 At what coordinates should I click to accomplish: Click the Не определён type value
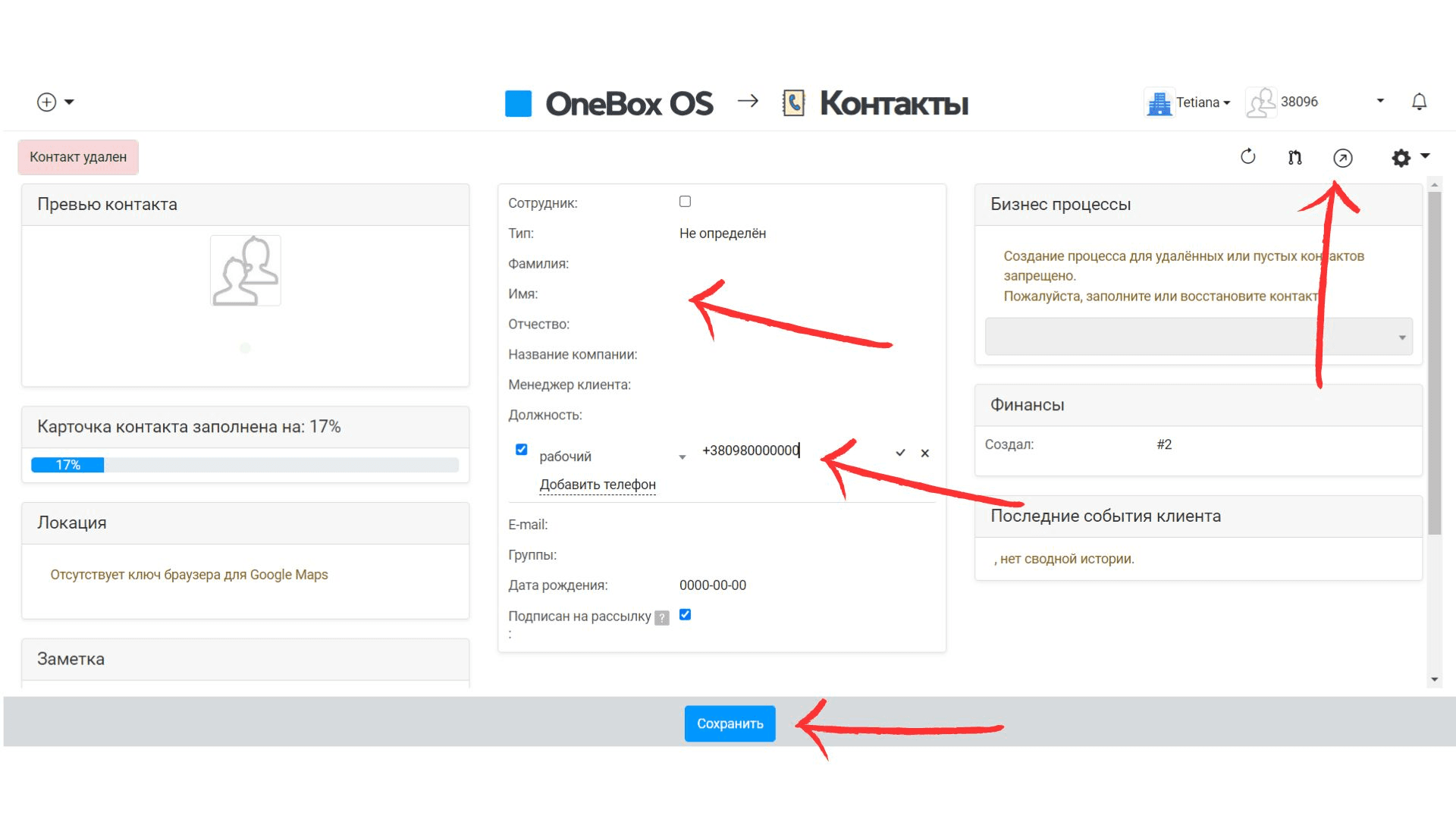(722, 234)
